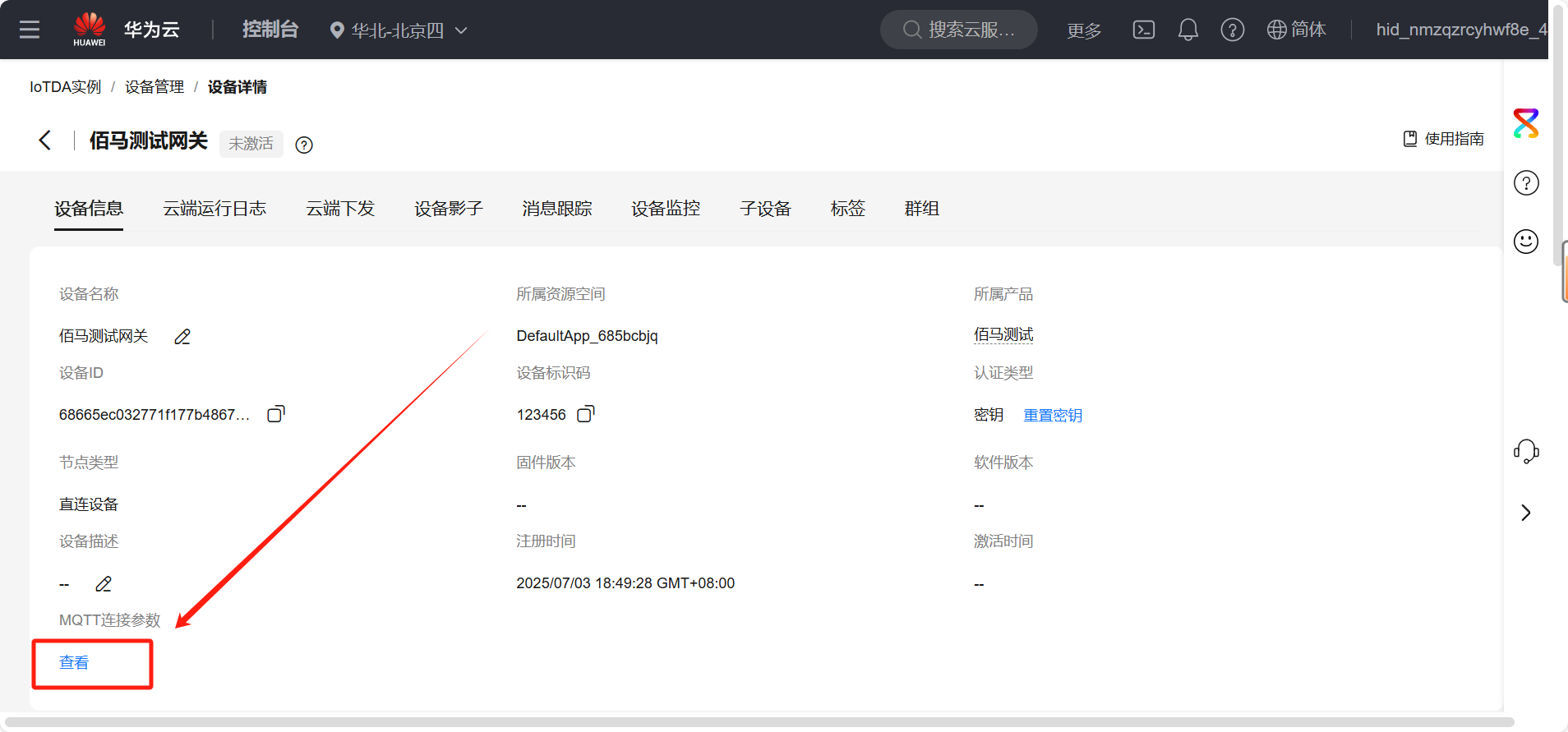
Task: Open the hamburger navigation menu
Action: 30,30
